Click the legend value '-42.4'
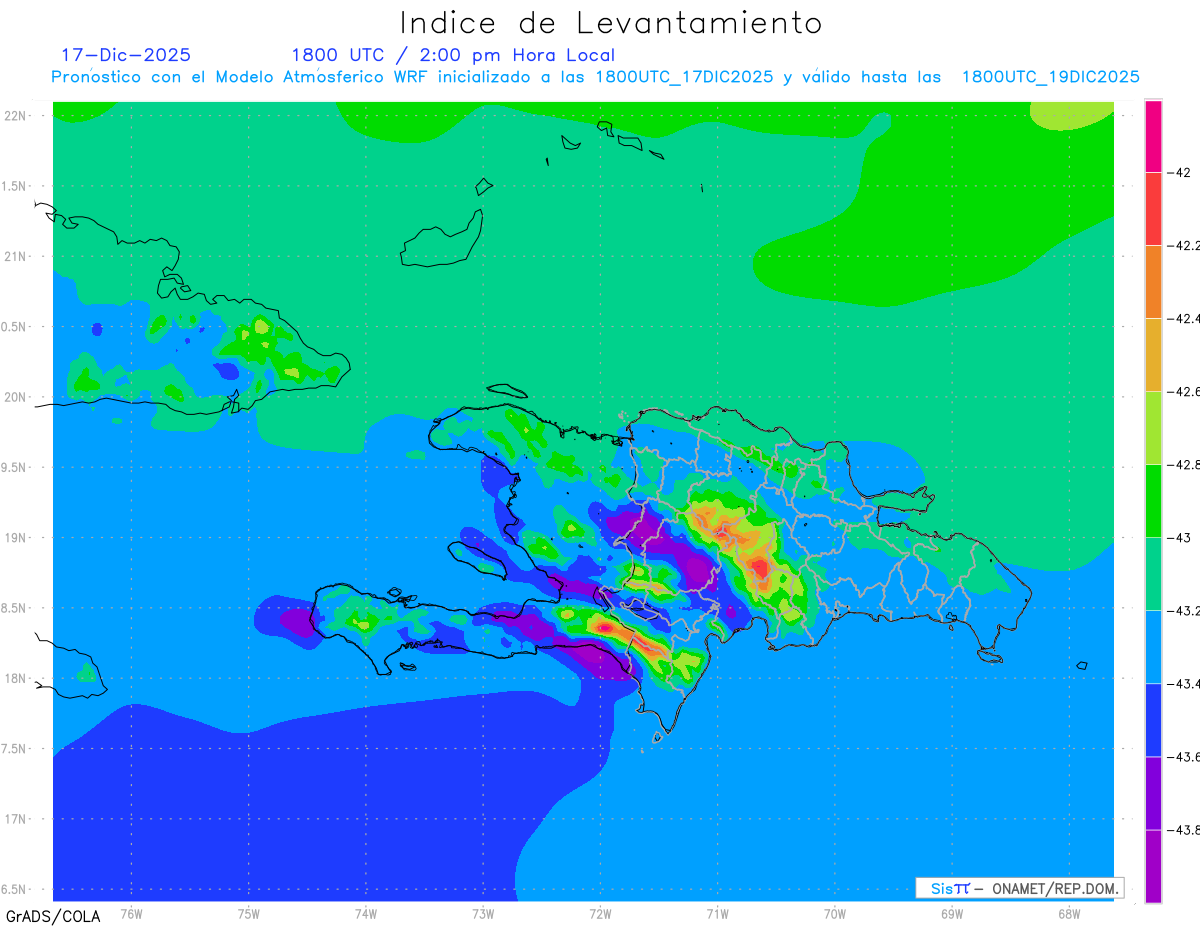The width and height of the screenshot is (1200, 927). click(x=1184, y=318)
